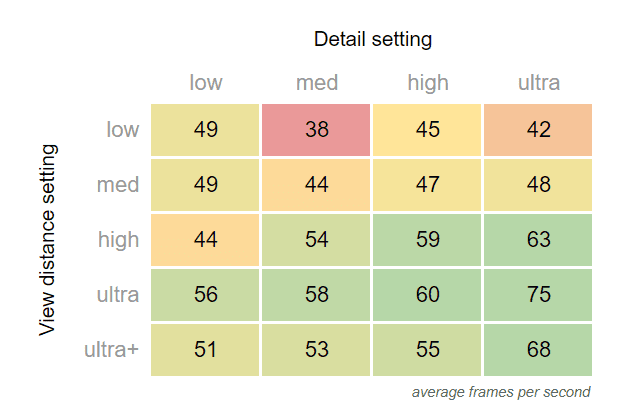
Task: Select the "high" row label
Action: tap(118, 240)
